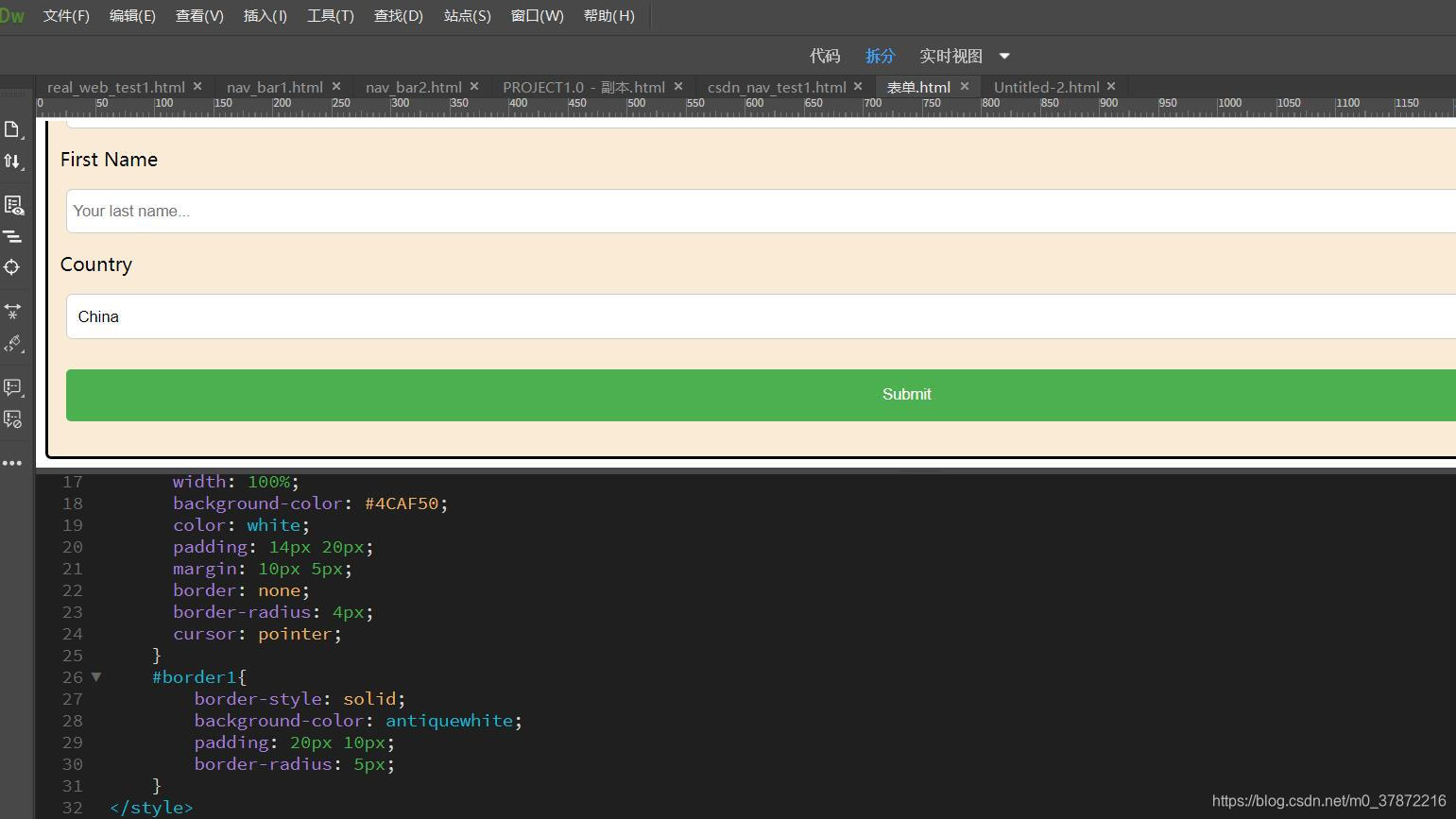Switch to nav_bar2.html tab
Image resolution: width=1456 pixels, height=819 pixels.
tap(414, 87)
